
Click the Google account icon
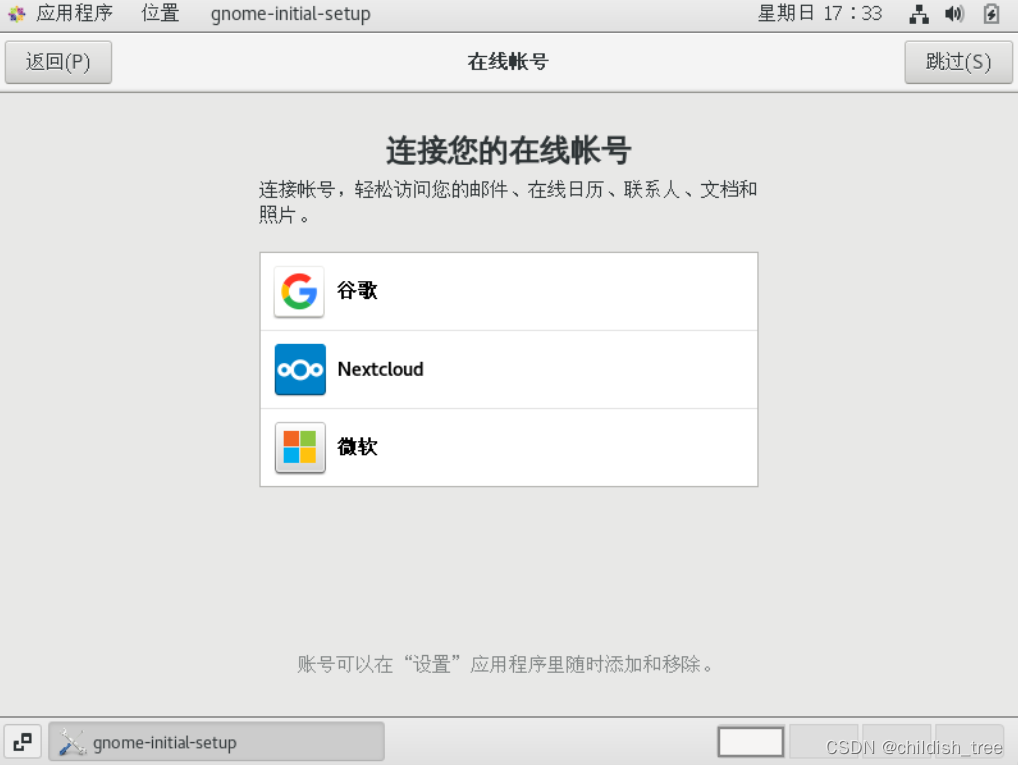pos(299,291)
